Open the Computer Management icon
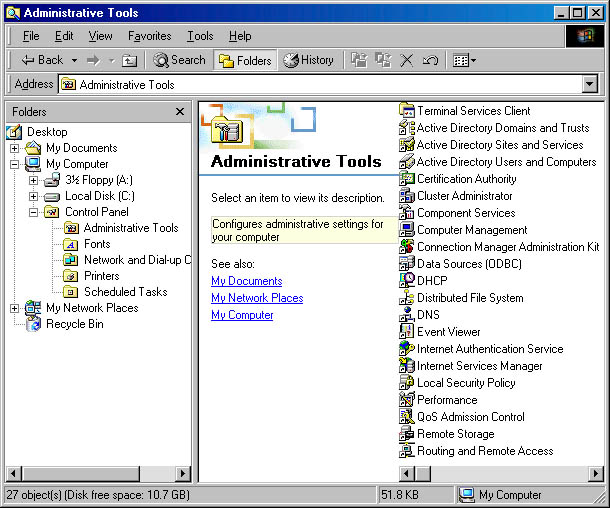The image size is (610, 508). [x=407, y=230]
